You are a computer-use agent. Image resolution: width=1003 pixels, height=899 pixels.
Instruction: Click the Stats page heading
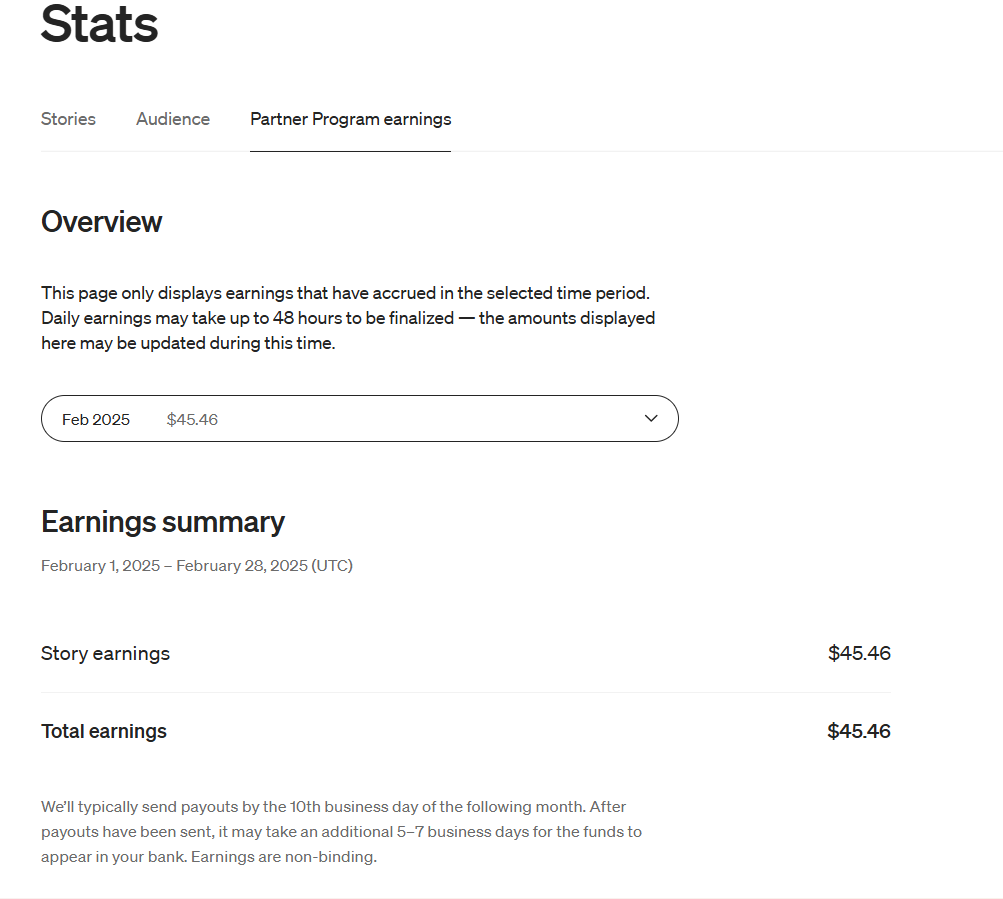click(99, 26)
